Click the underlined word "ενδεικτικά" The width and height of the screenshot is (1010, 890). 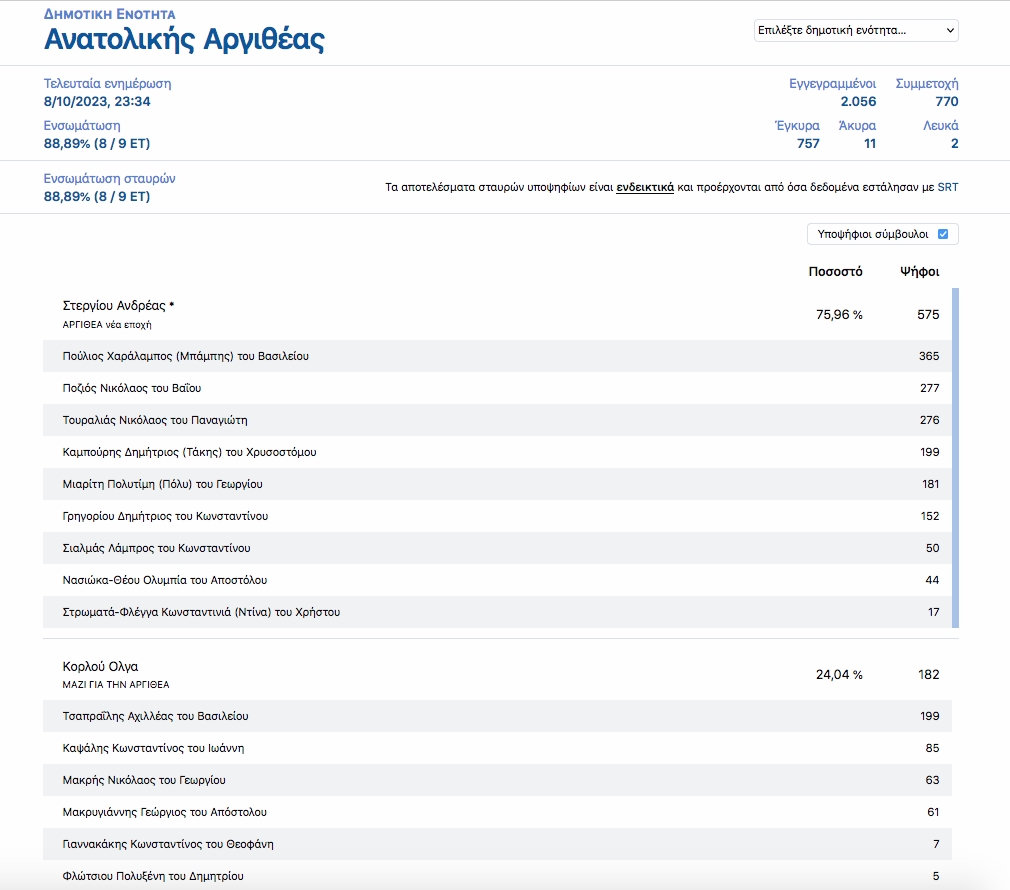pyautogui.click(x=644, y=187)
